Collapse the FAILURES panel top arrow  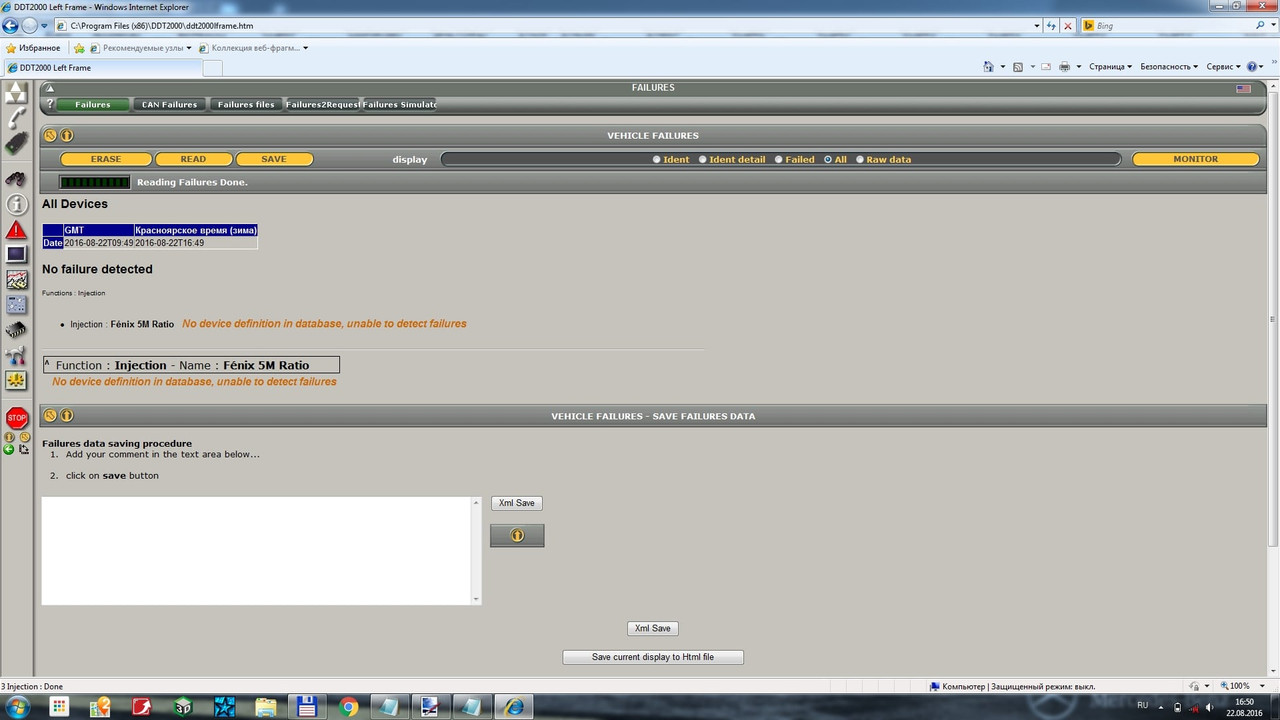(x=50, y=88)
